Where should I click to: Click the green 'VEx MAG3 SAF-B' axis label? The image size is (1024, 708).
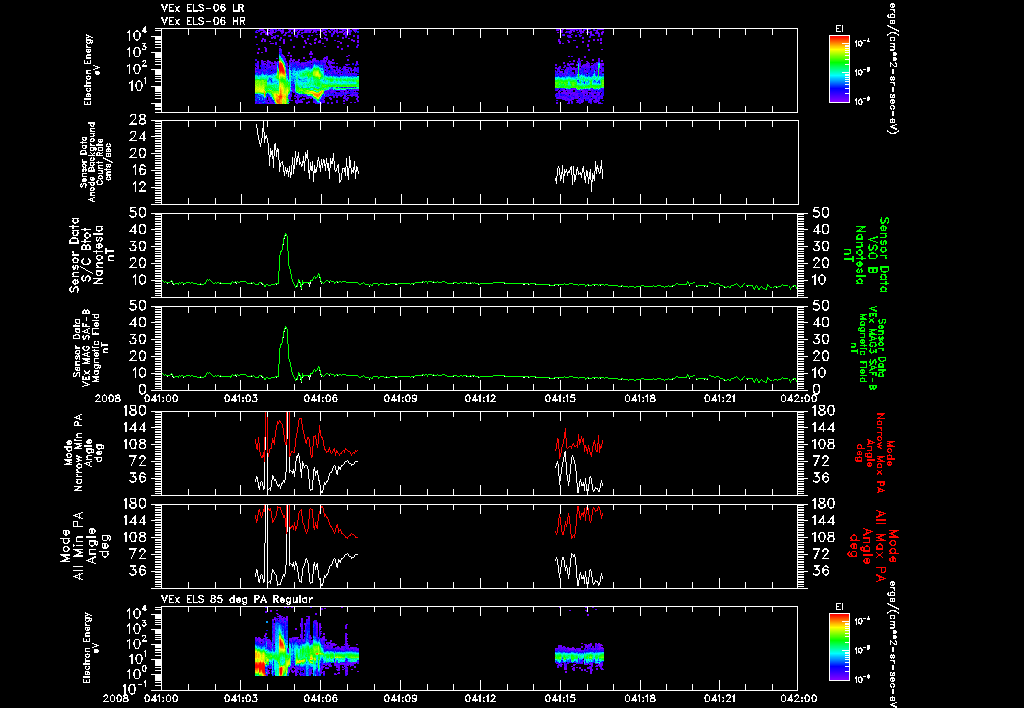coord(869,348)
